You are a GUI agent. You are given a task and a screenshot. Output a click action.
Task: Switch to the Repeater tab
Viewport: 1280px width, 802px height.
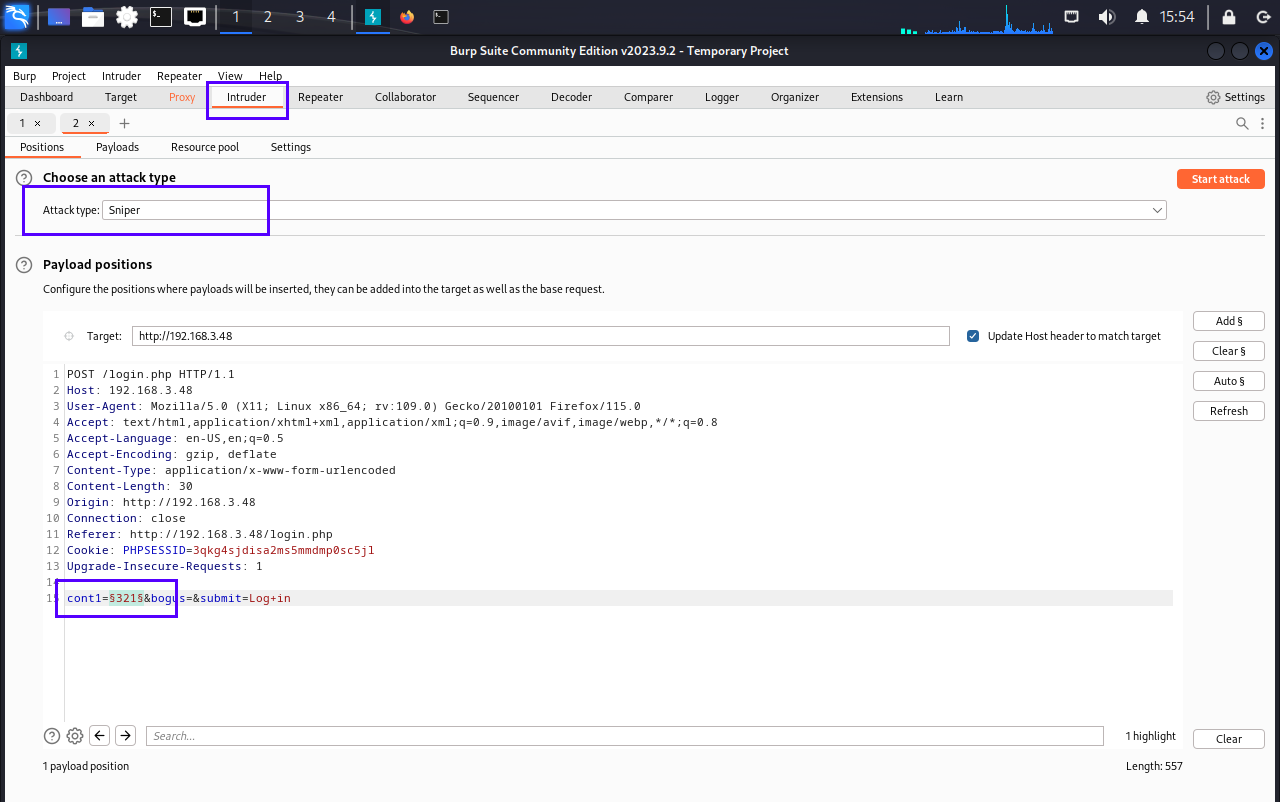(320, 97)
